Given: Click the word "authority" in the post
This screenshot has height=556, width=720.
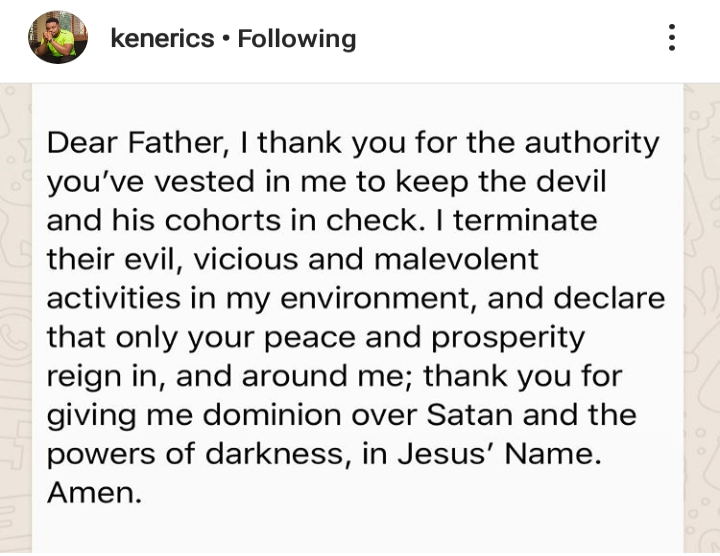Looking at the screenshot, I should pos(590,143).
